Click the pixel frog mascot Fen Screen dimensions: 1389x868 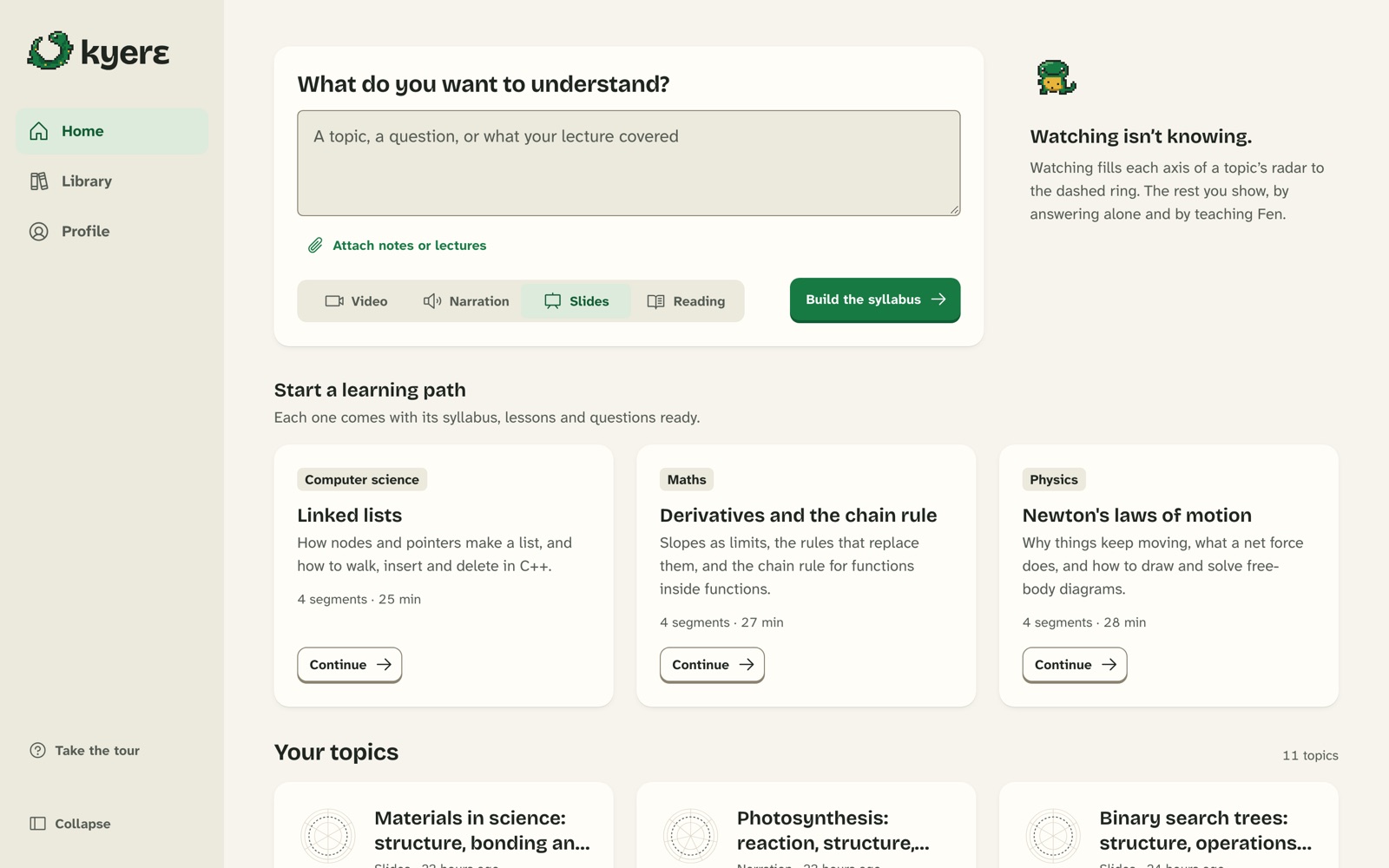pos(1057,78)
